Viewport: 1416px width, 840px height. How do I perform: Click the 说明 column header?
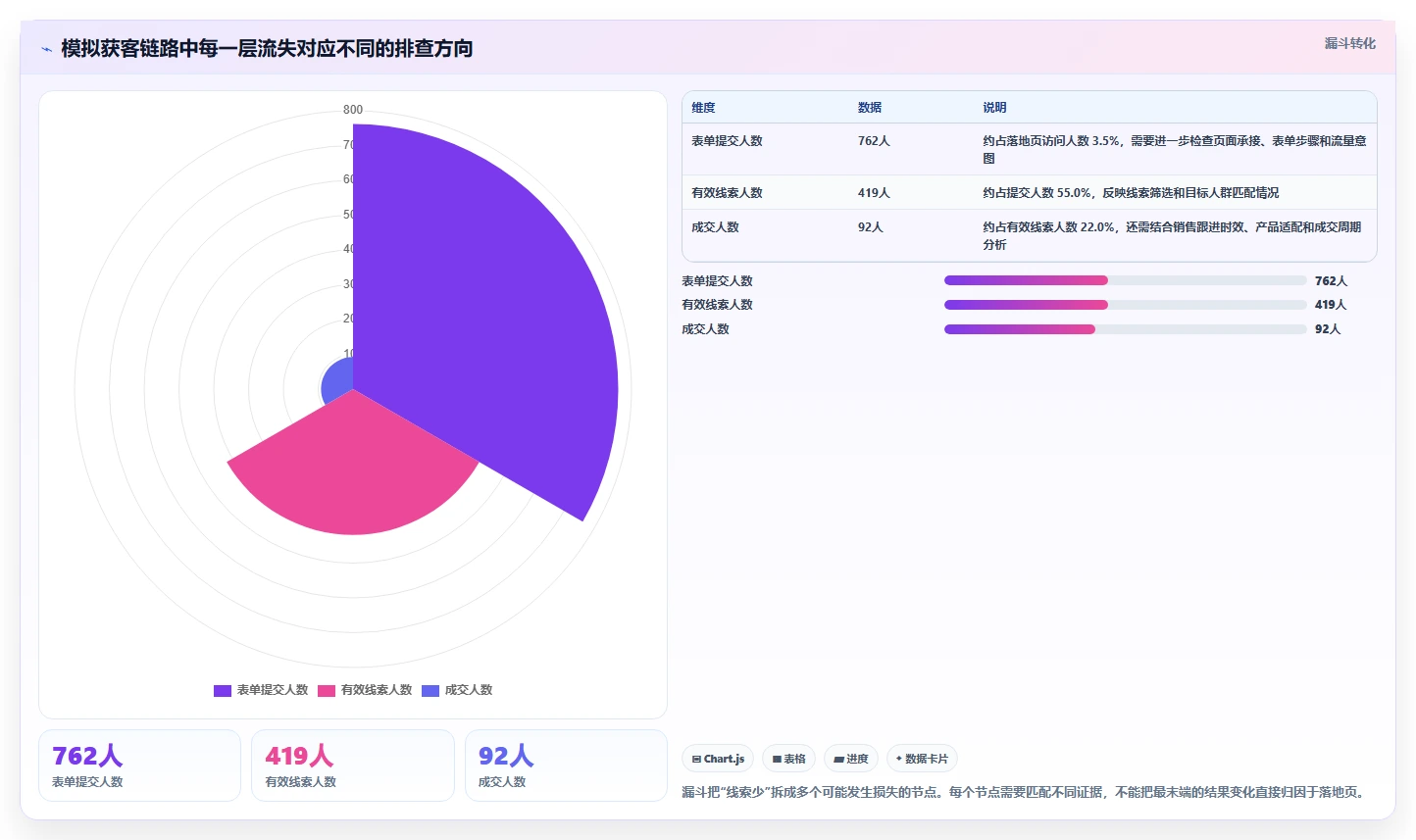[x=994, y=108]
